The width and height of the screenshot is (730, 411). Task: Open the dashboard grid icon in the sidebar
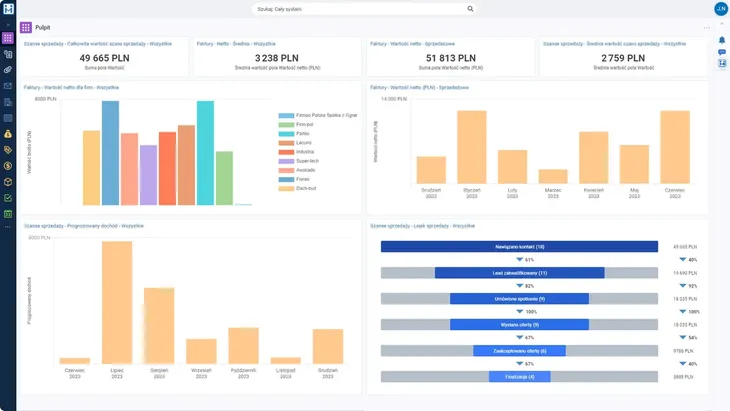(8, 38)
